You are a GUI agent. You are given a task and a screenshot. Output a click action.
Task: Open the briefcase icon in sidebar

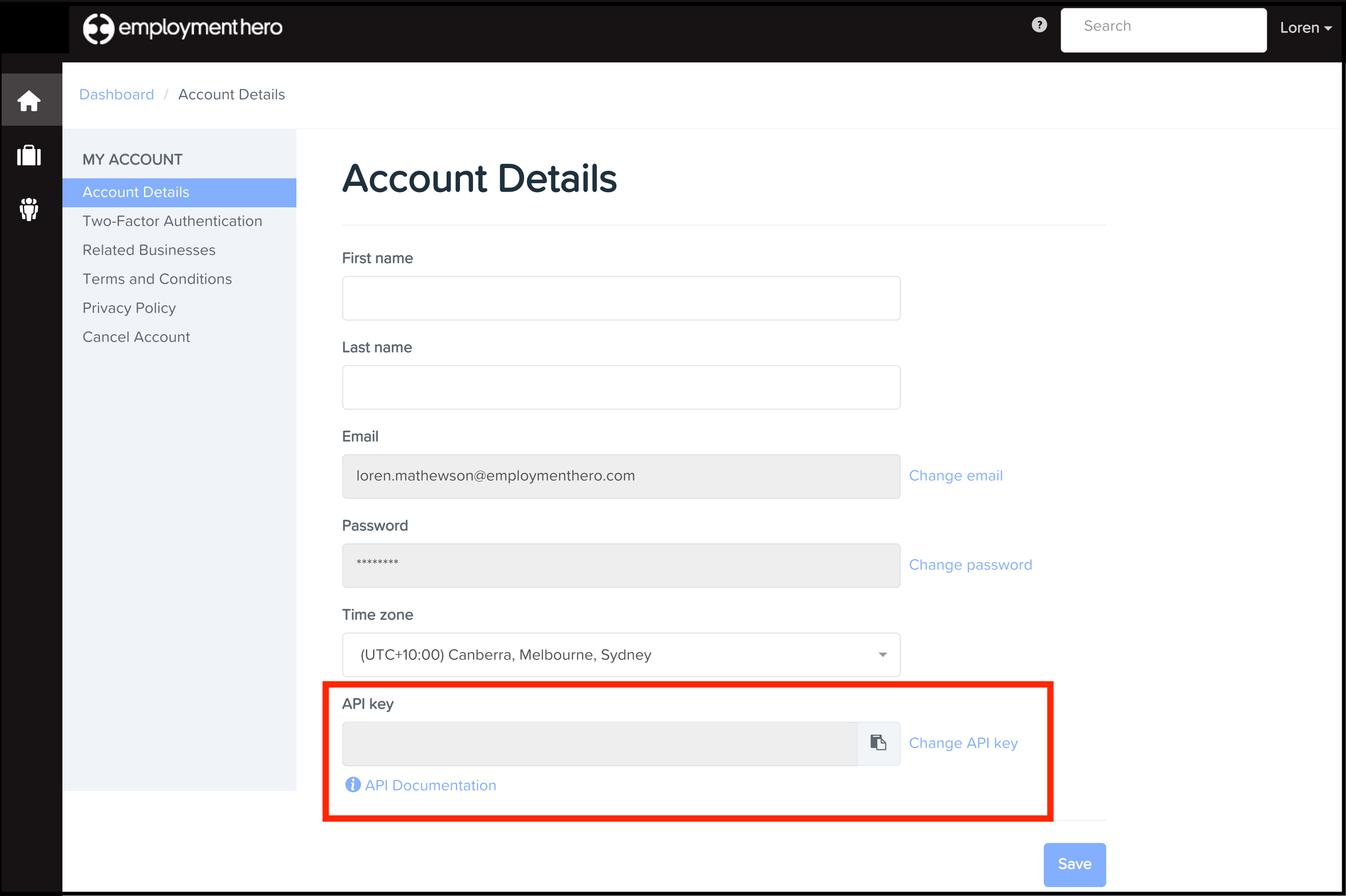(x=29, y=156)
